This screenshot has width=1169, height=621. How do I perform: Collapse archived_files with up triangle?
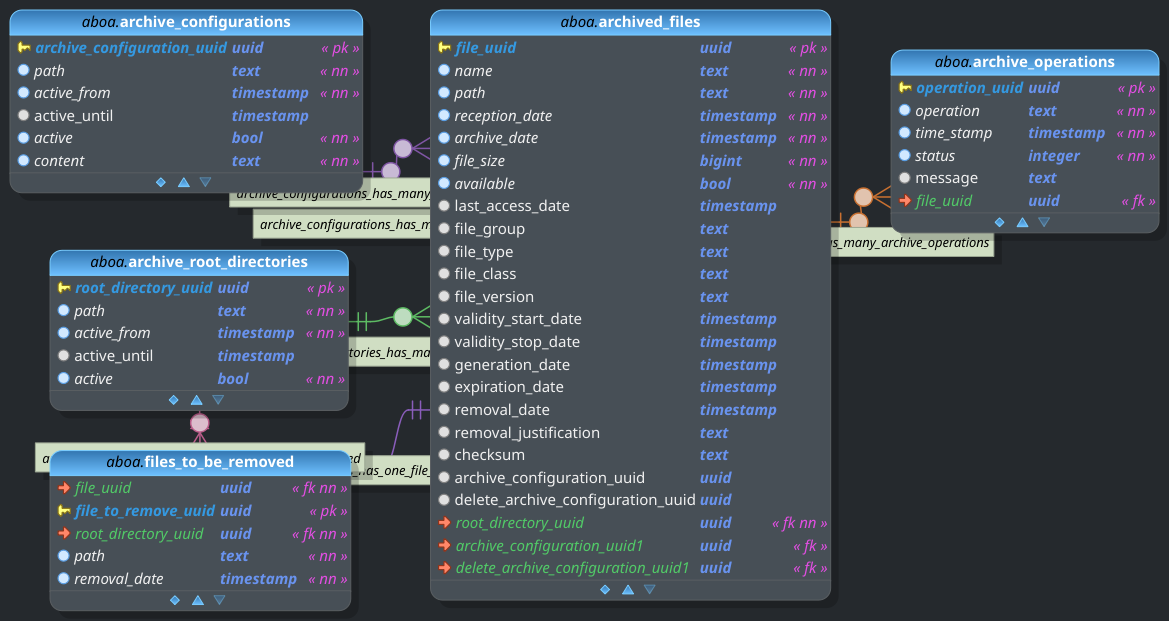coord(628,590)
